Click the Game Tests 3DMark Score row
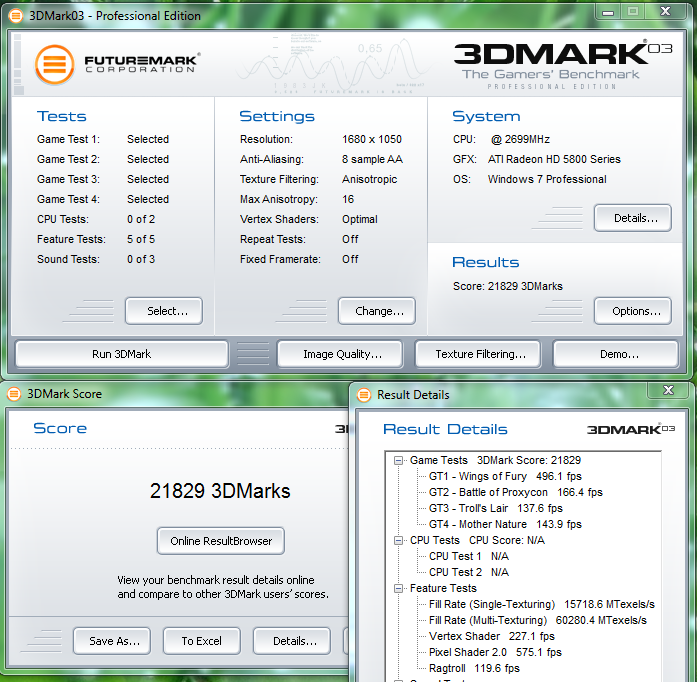The height and width of the screenshot is (682, 697). click(495, 461)
